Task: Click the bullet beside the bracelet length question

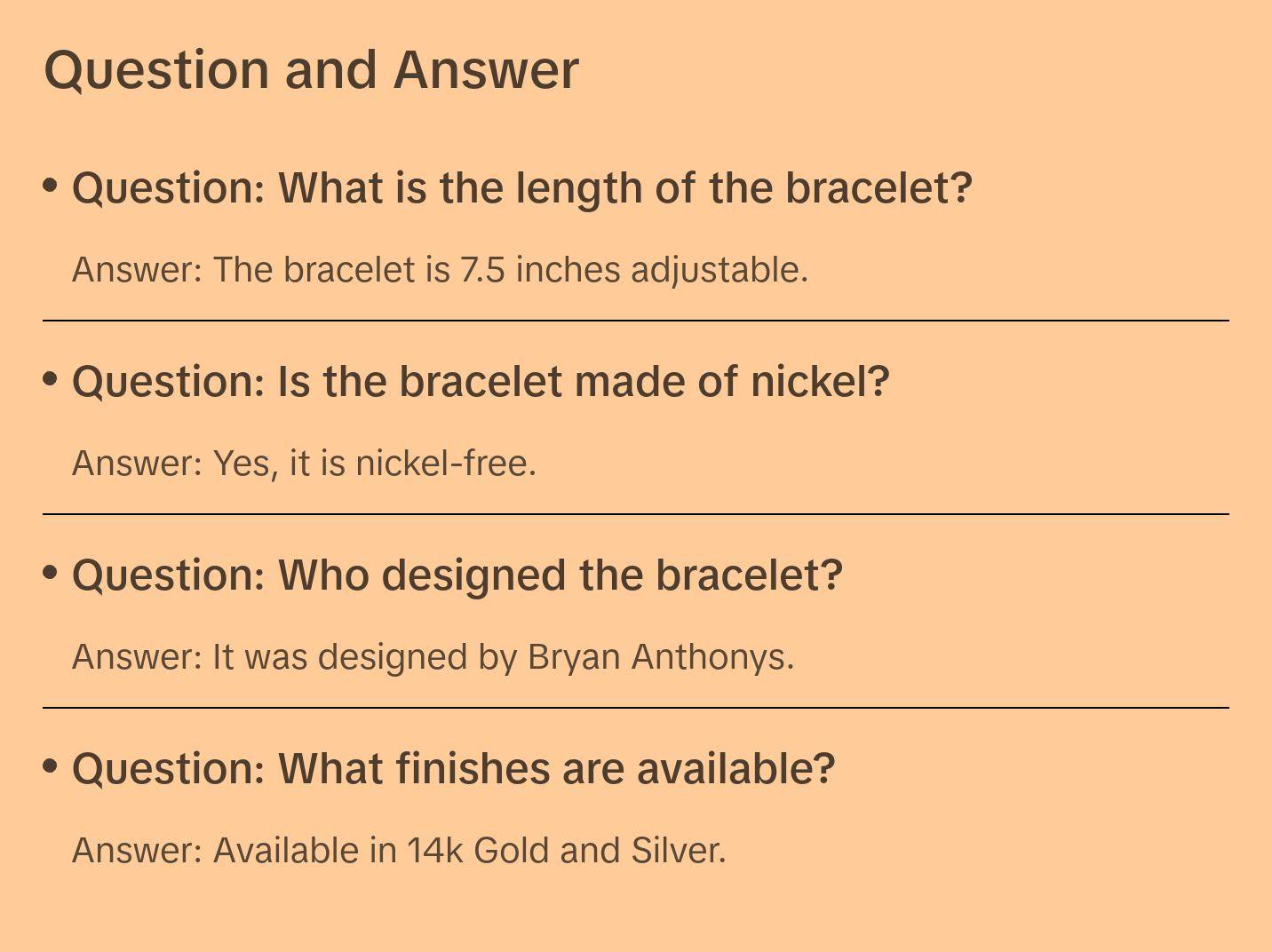Action: [x=51, y=186]
